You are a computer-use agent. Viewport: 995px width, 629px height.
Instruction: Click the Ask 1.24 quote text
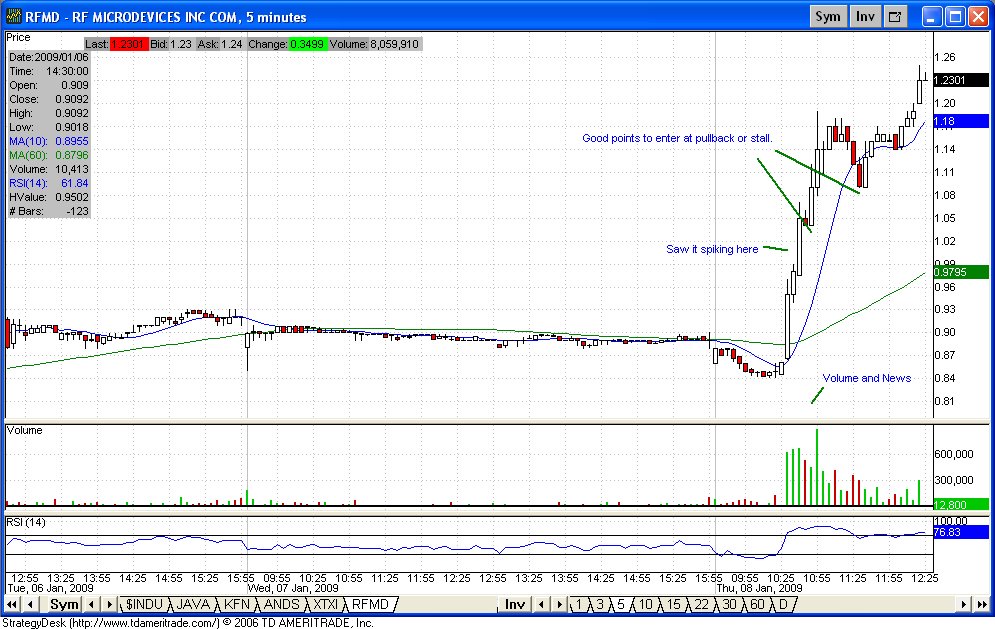pyautogui.click(x=220, y=44)
